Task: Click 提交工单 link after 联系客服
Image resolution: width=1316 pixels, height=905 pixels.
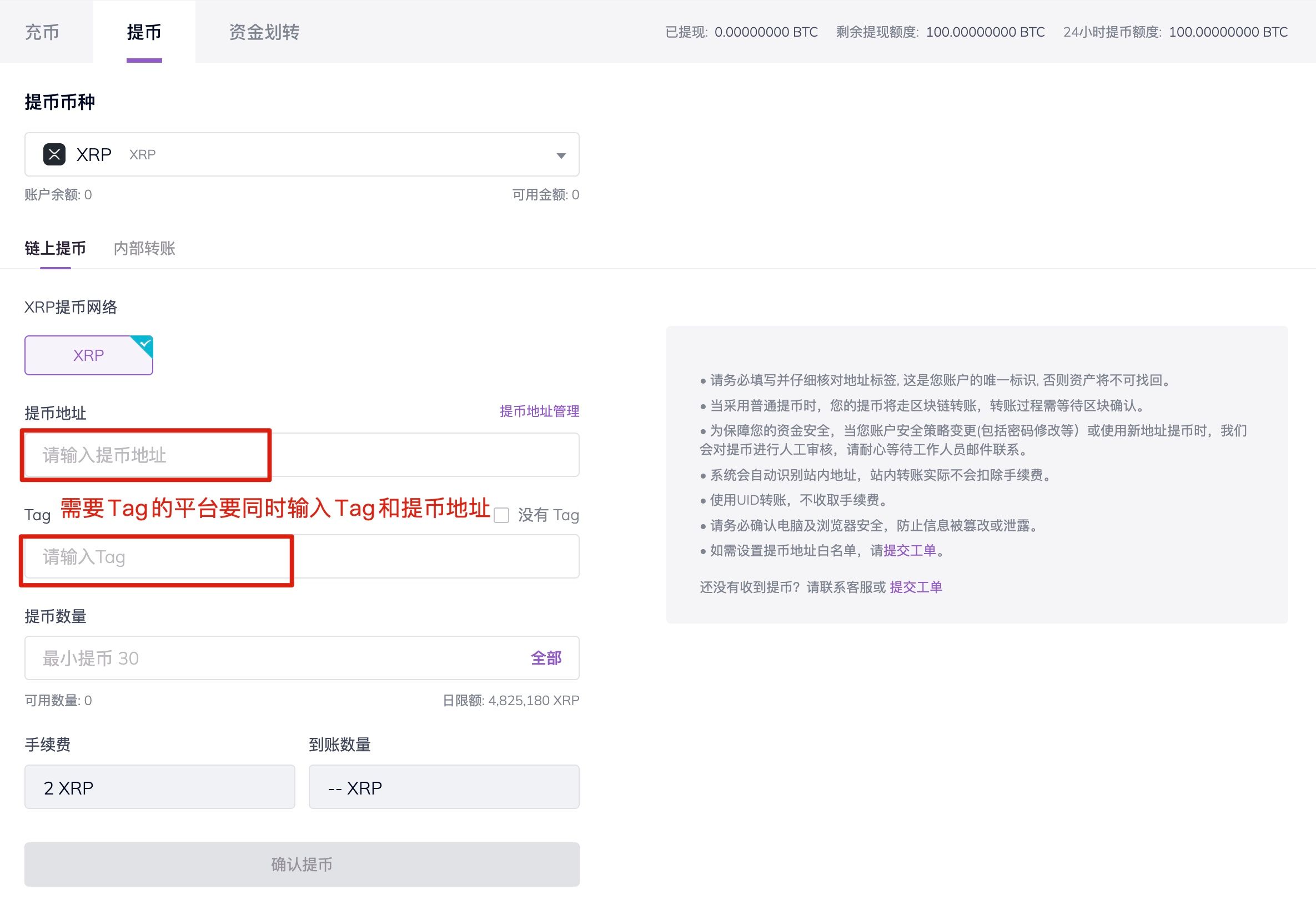Action: (916, 587)
